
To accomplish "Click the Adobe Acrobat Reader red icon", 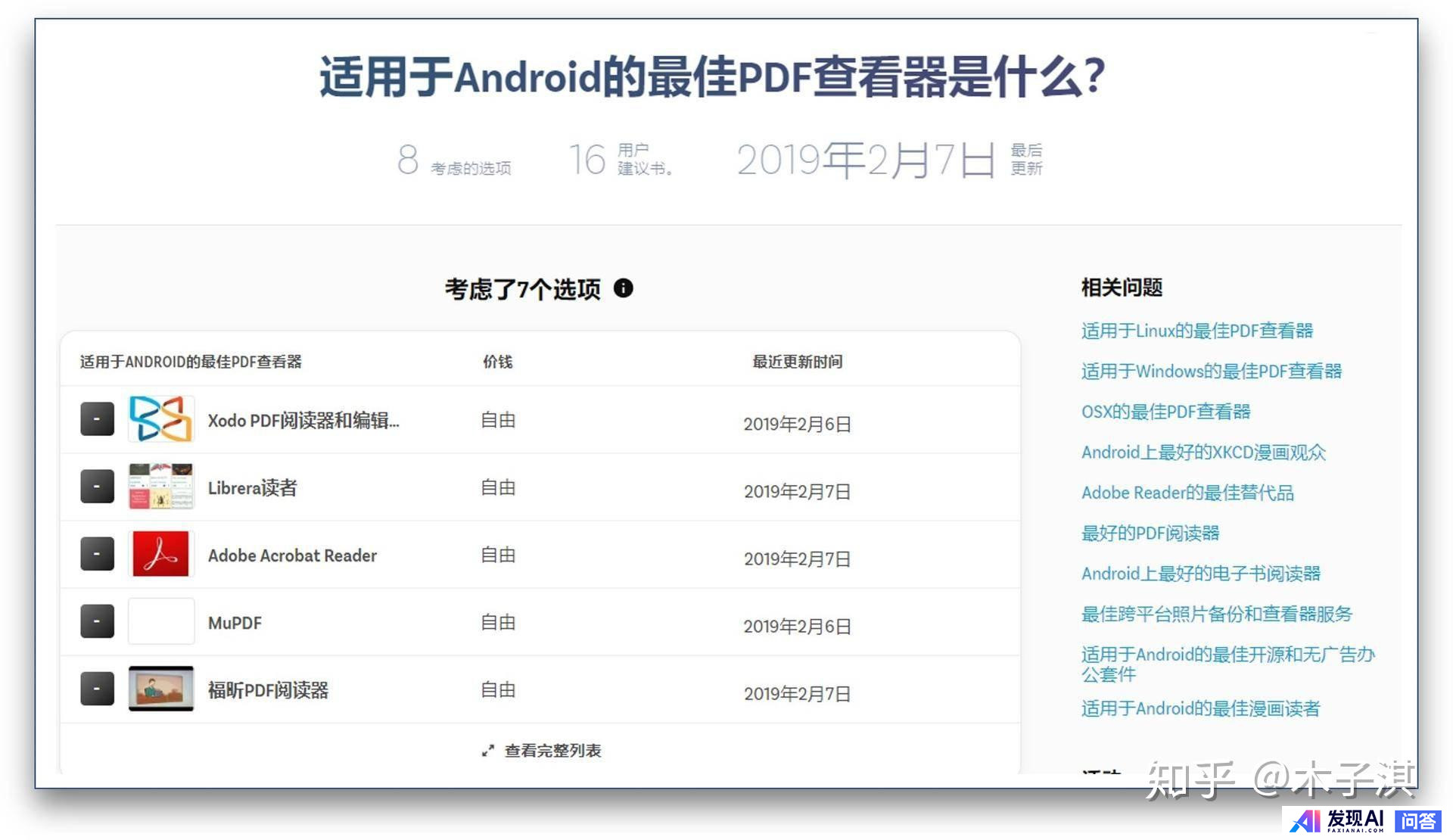I will point(160,554).
